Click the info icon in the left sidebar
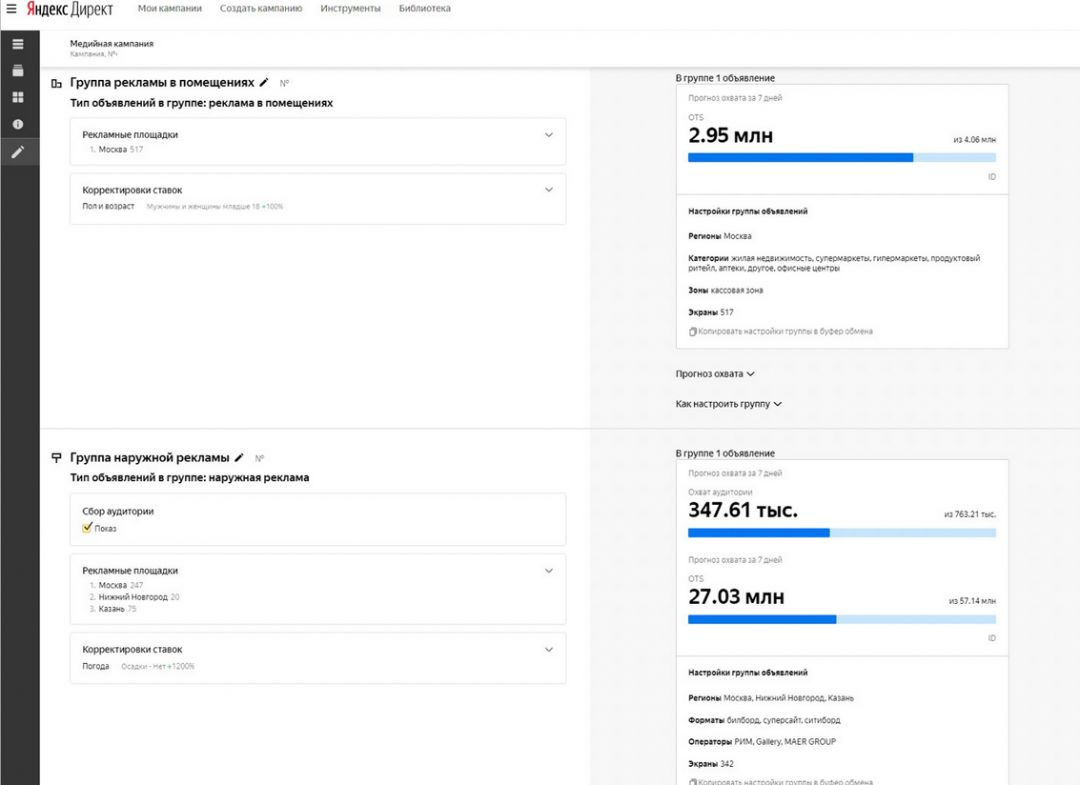The image size is (1080, 785). click(x=17, y=125)
